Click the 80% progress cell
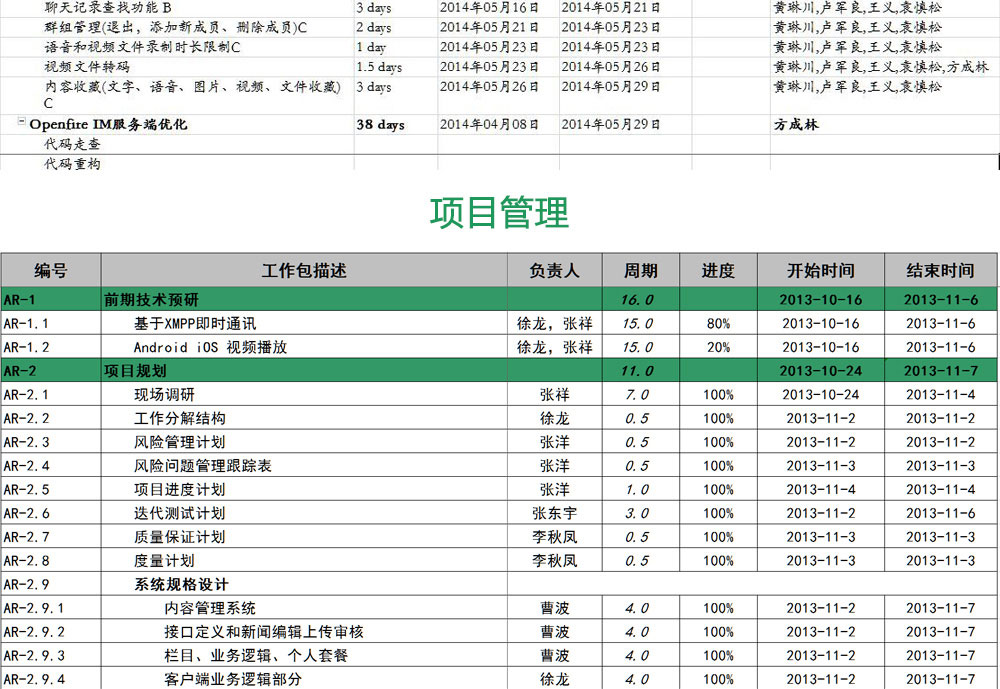The image size is (1000, 689). [718, 323]
